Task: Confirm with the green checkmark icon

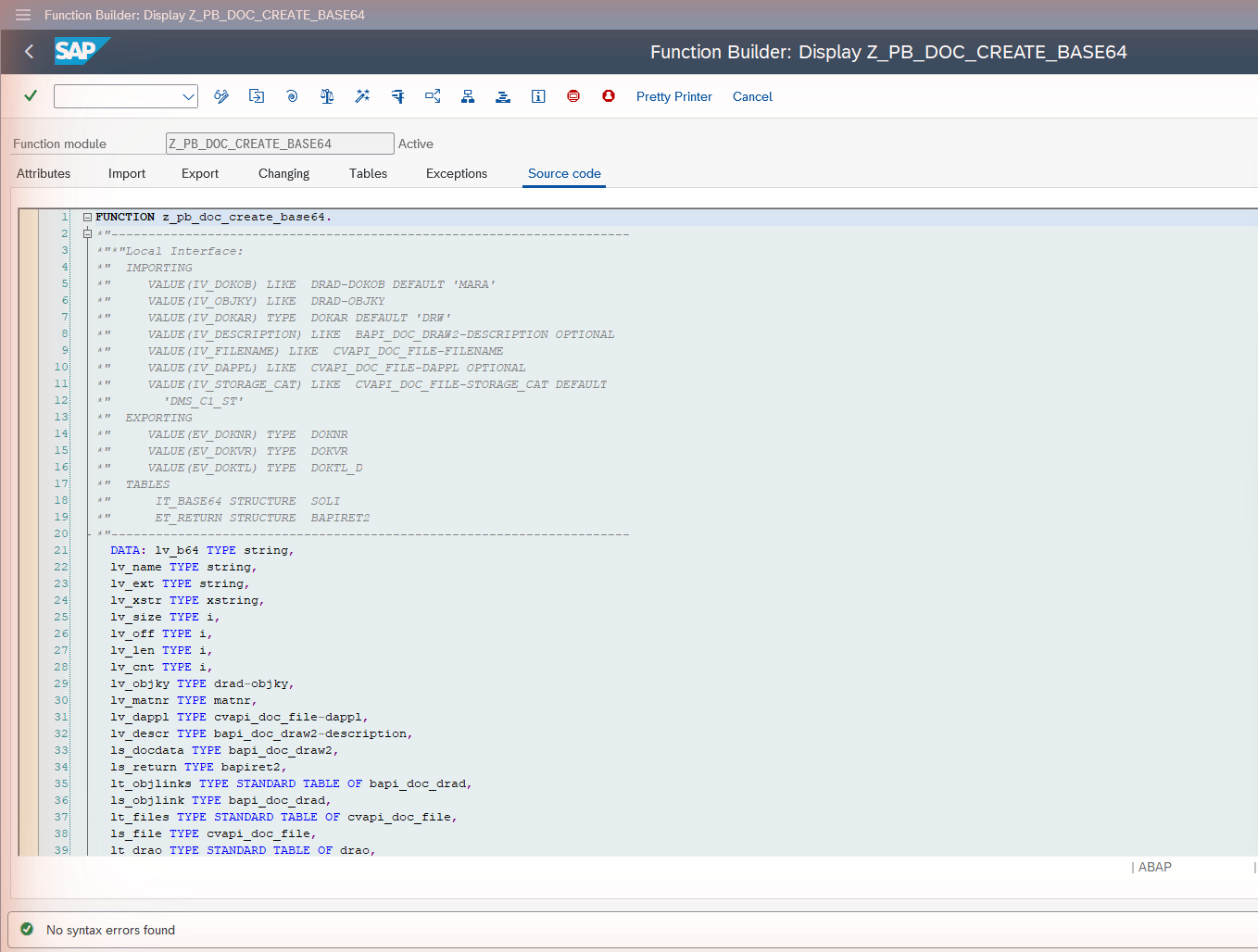Action: 31,95
